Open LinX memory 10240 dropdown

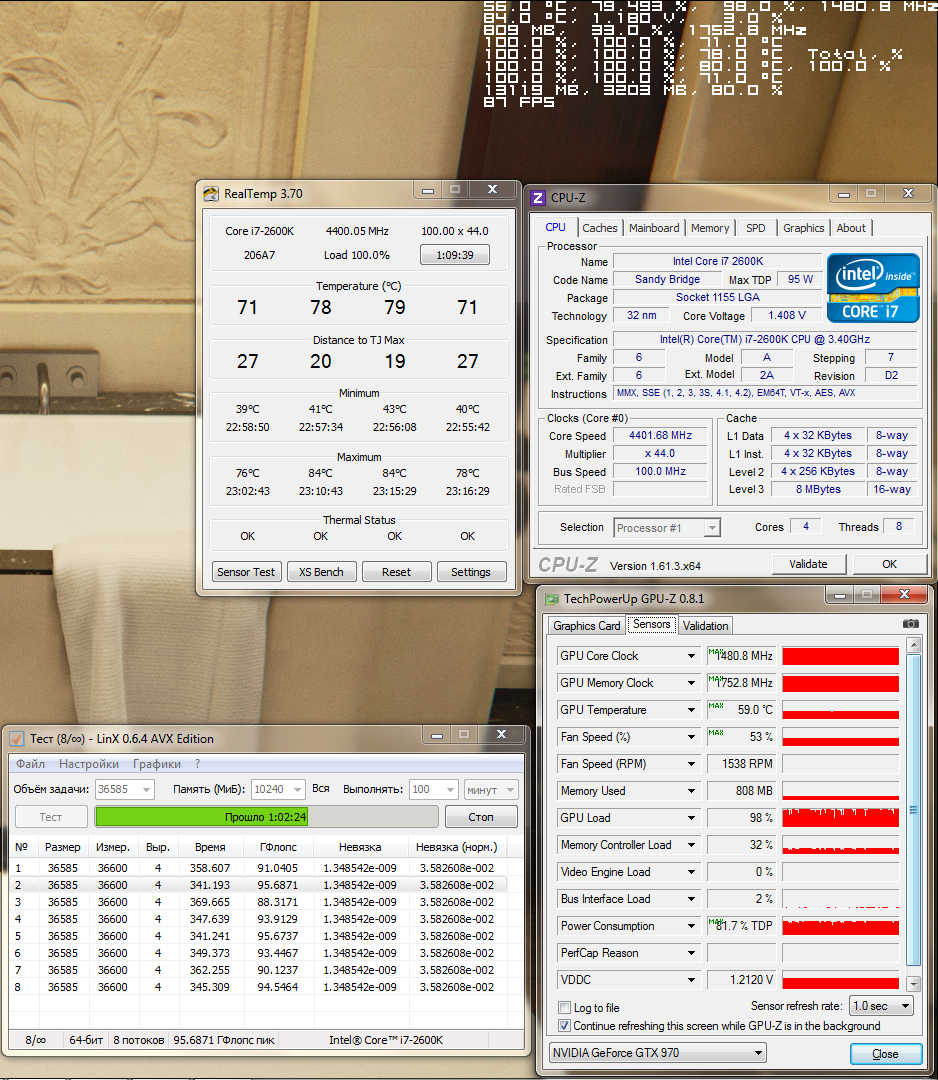coord(279,789)
